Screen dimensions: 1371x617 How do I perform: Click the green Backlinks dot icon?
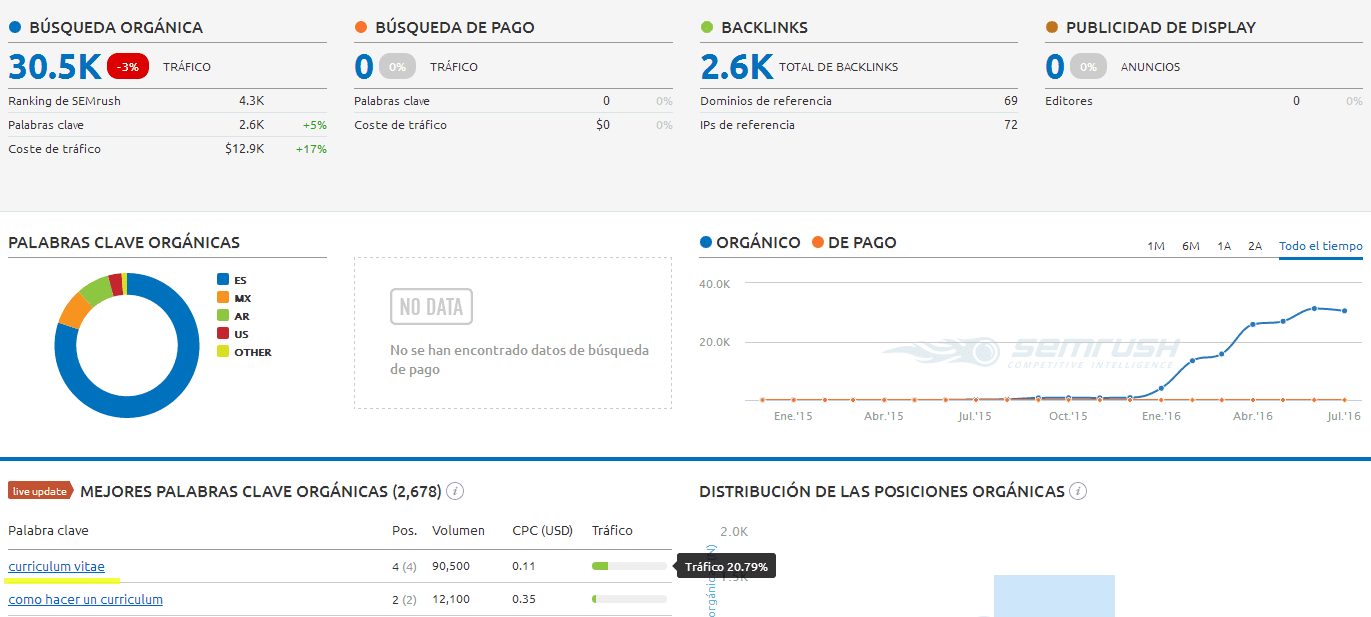coord(707,28)
